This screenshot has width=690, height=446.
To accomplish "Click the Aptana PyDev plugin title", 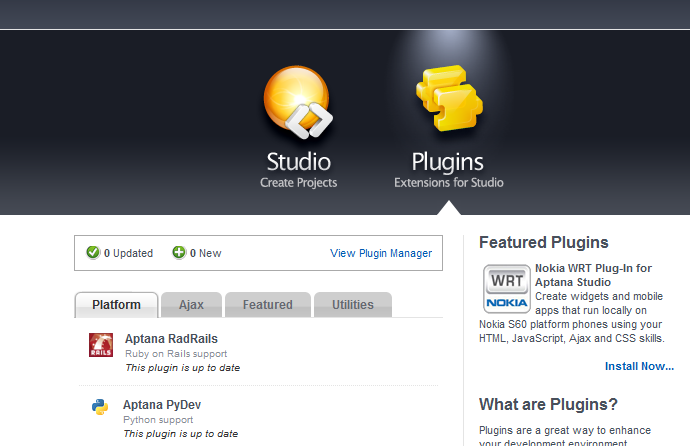I will [162, 405].
